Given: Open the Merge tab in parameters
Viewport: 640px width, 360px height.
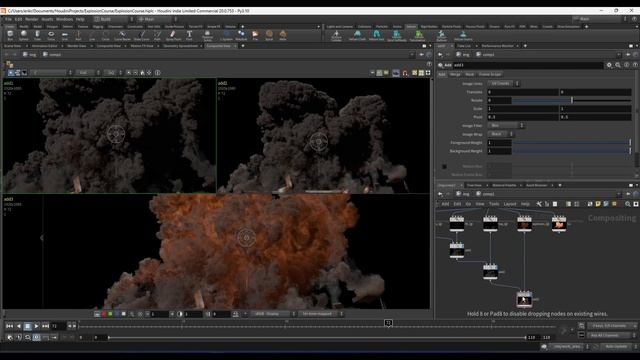Looking at the screenshot, I should coord(455,74).
